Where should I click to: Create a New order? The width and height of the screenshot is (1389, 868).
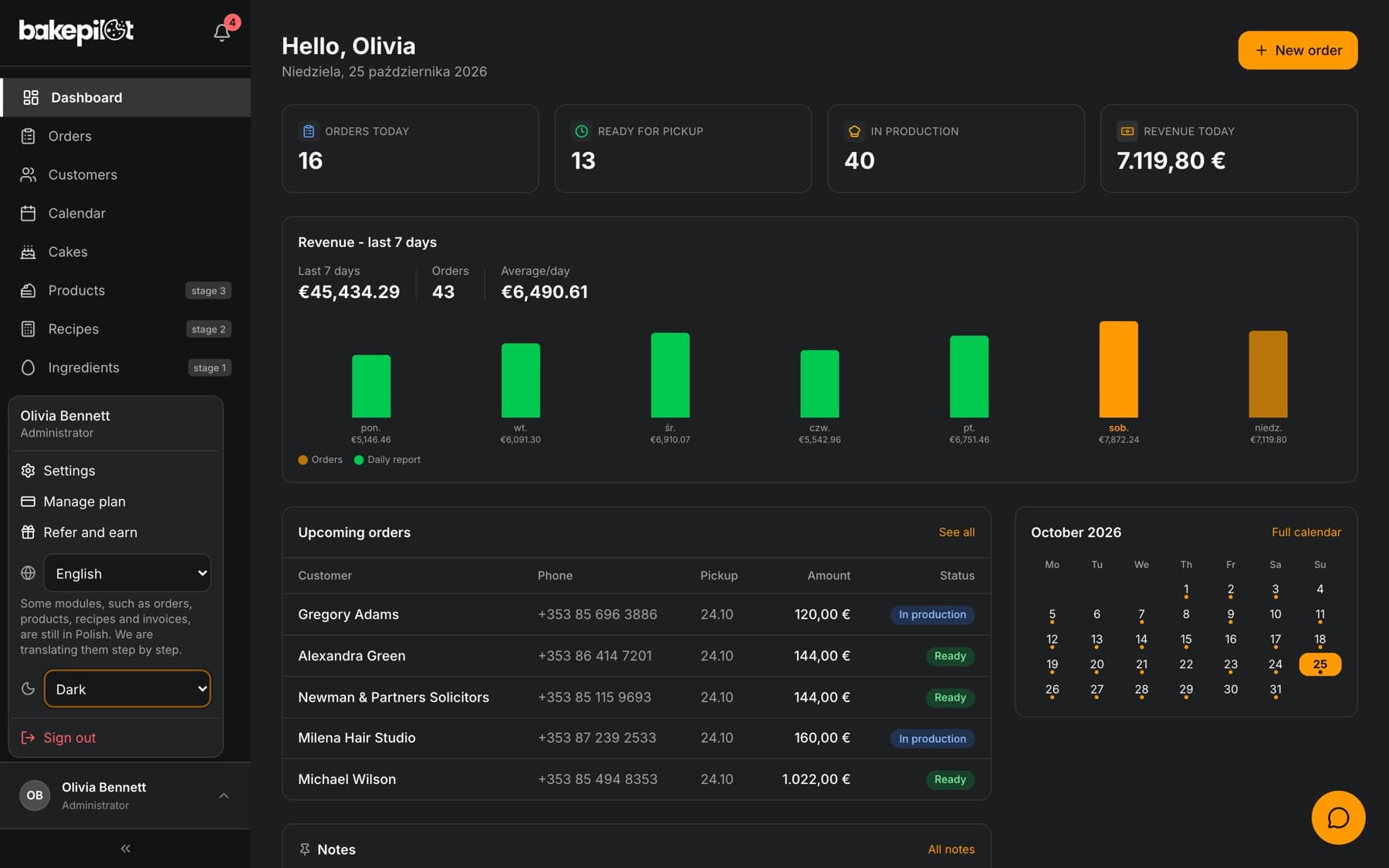(x=1298, y=50)
